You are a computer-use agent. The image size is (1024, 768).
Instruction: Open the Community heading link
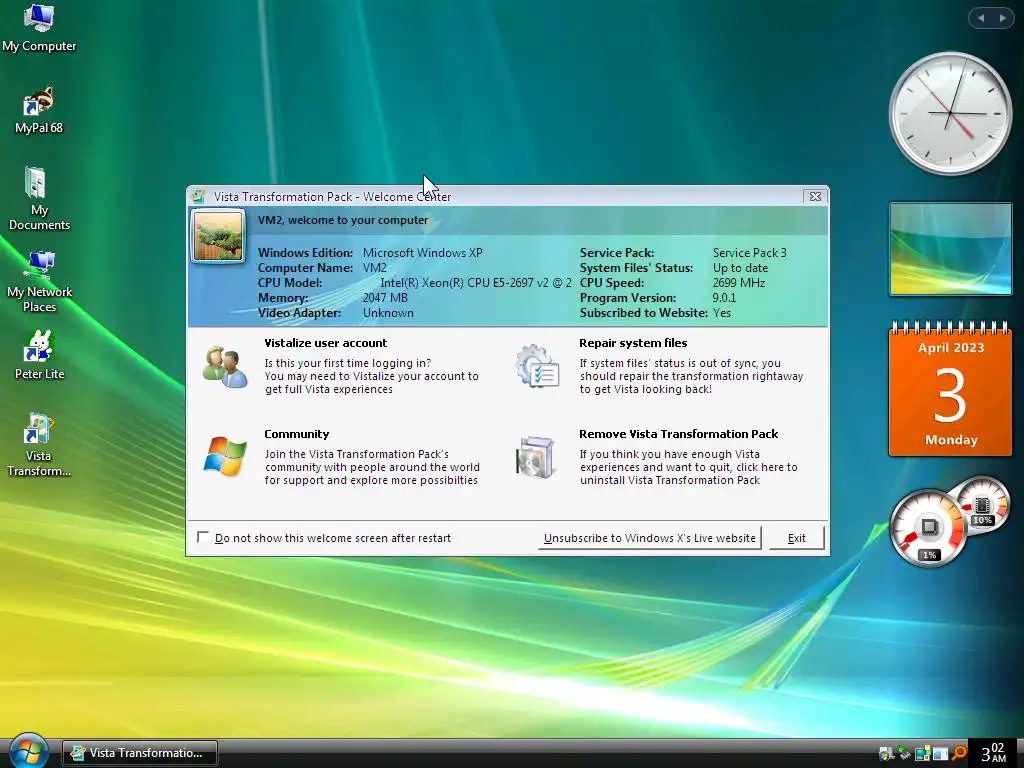[296, 434]
